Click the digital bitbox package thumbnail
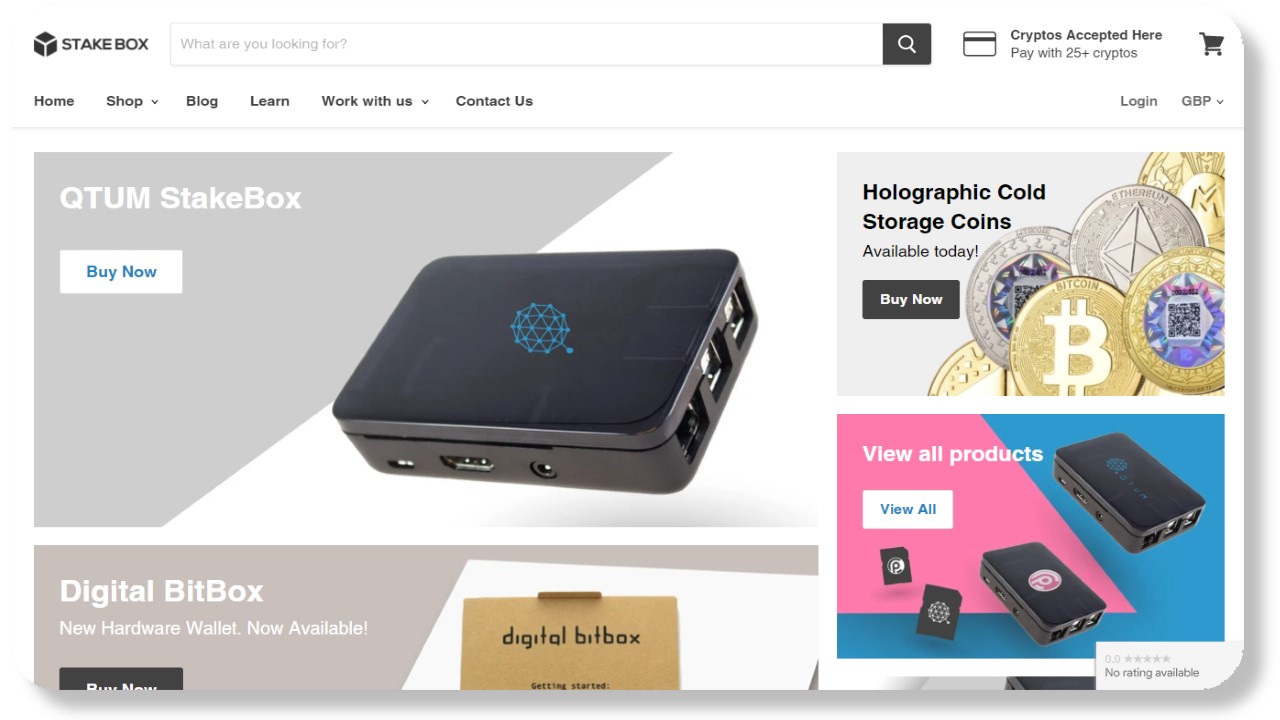 pyautogui.click(x=571, y=641)
